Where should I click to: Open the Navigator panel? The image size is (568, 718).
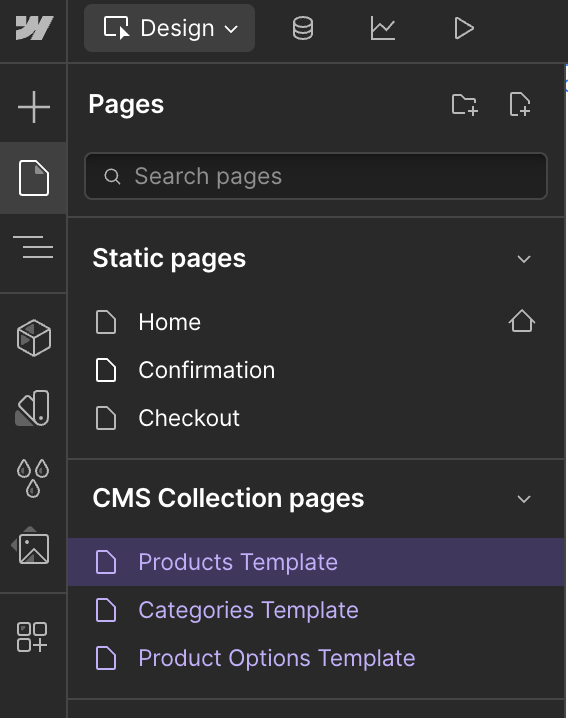(x=33, y=247)
